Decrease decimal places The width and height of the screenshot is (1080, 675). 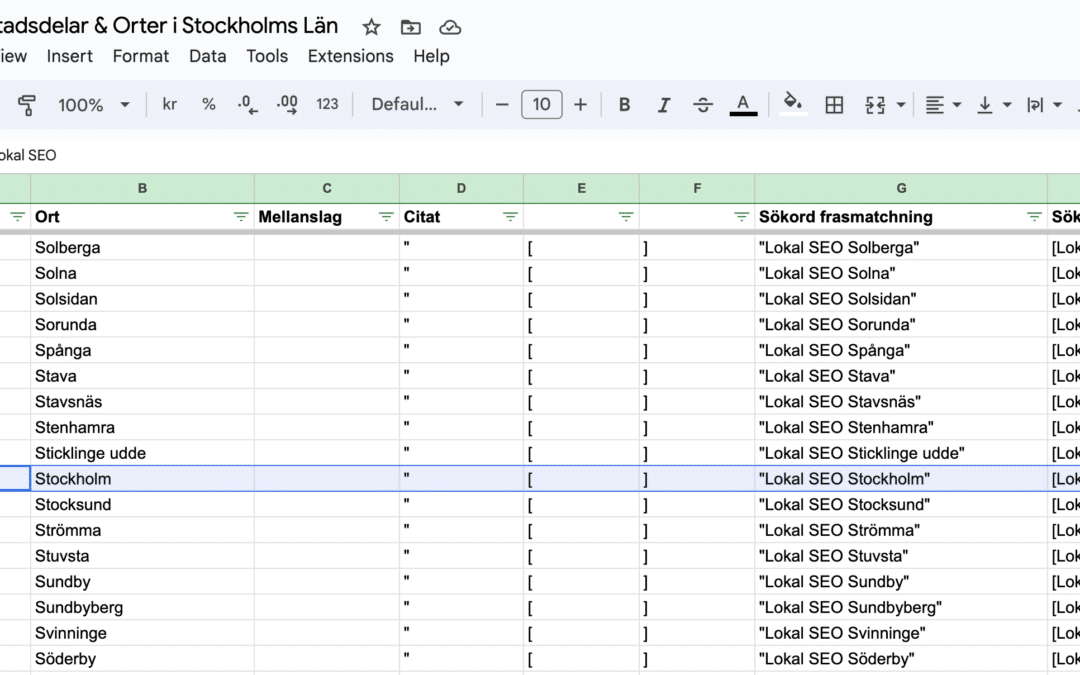pyautogui.click(x=247, y=105)
